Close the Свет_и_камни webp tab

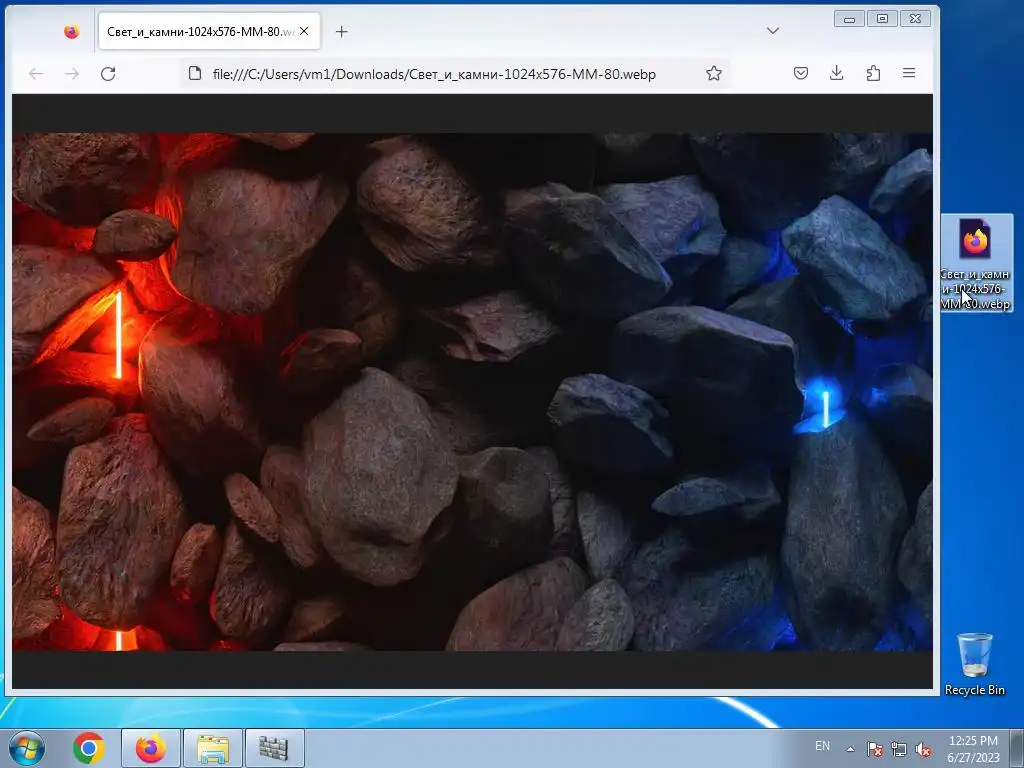(304, 31)
